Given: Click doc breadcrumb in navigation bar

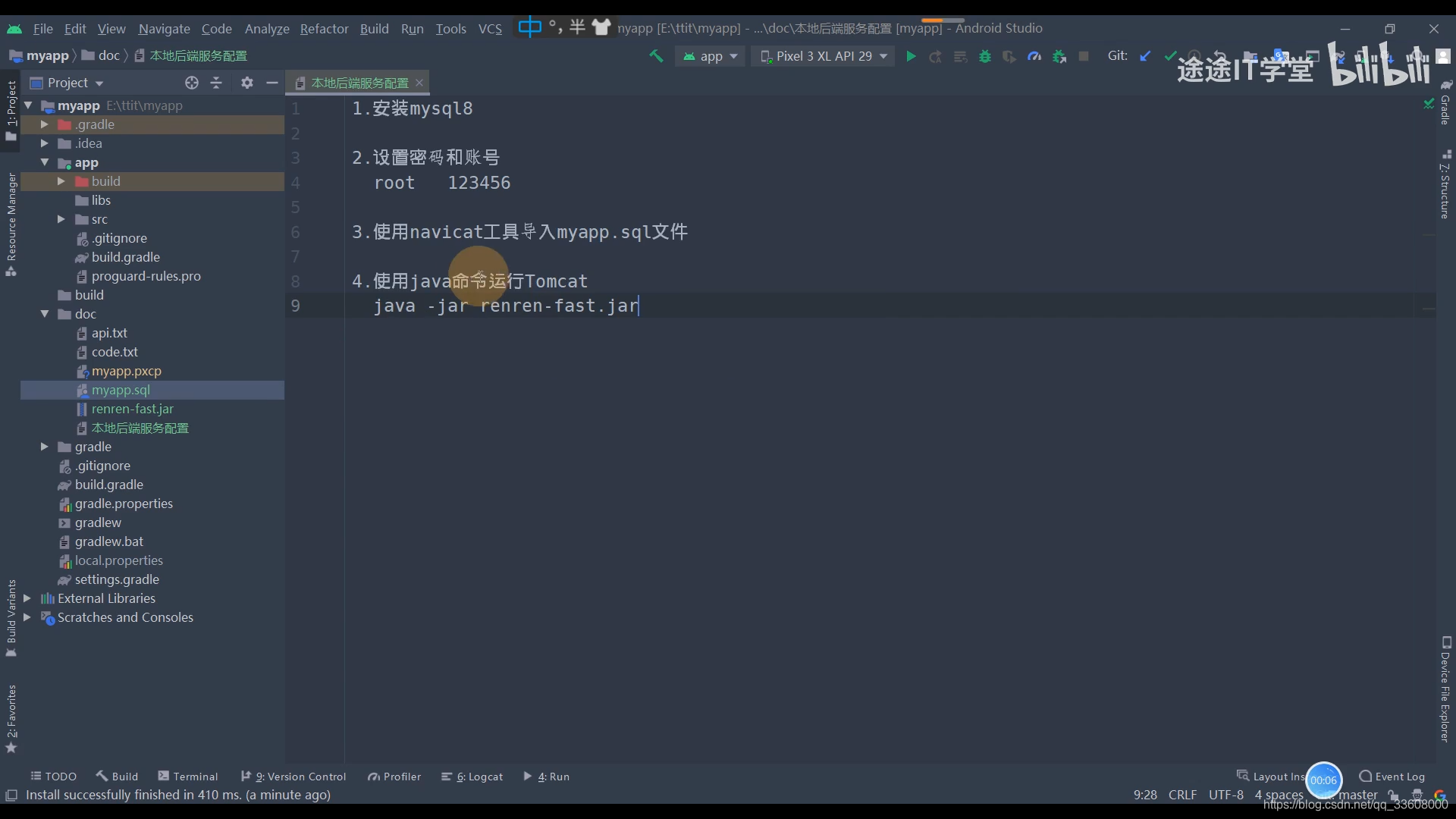Looking at the screenshot, I should point(101,55).
